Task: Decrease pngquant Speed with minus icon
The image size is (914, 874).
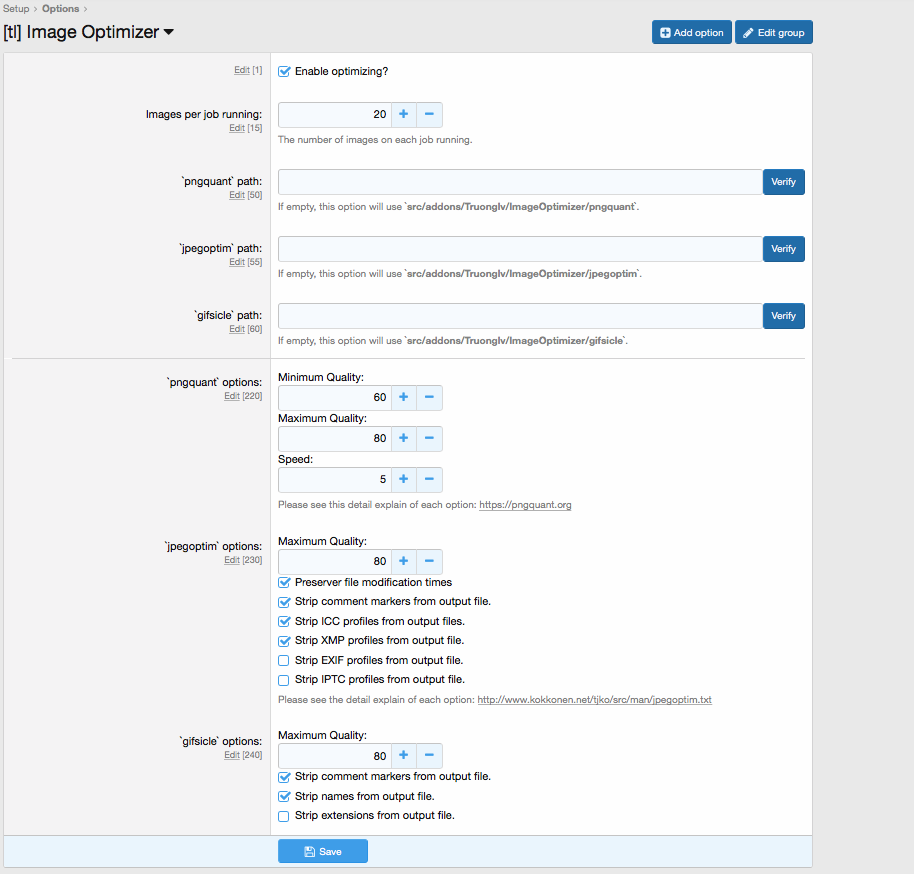Action: [429, 480]
